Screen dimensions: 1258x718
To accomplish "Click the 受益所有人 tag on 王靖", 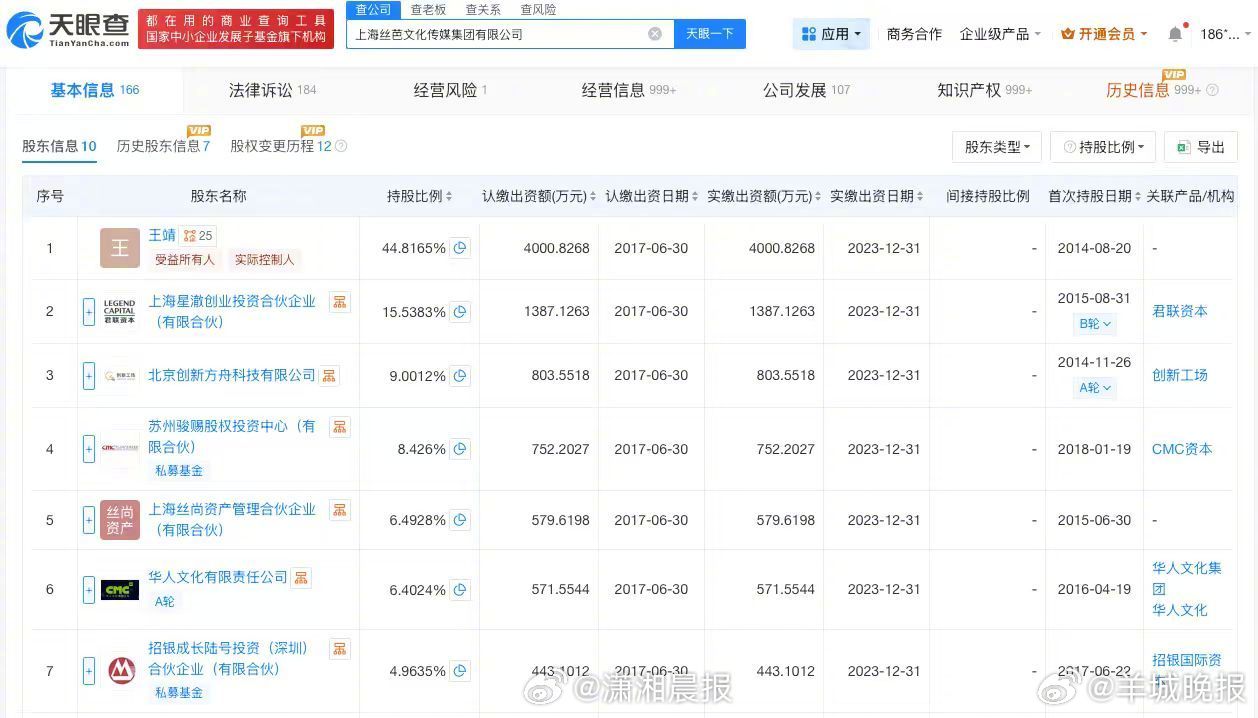I will (184, 260).
